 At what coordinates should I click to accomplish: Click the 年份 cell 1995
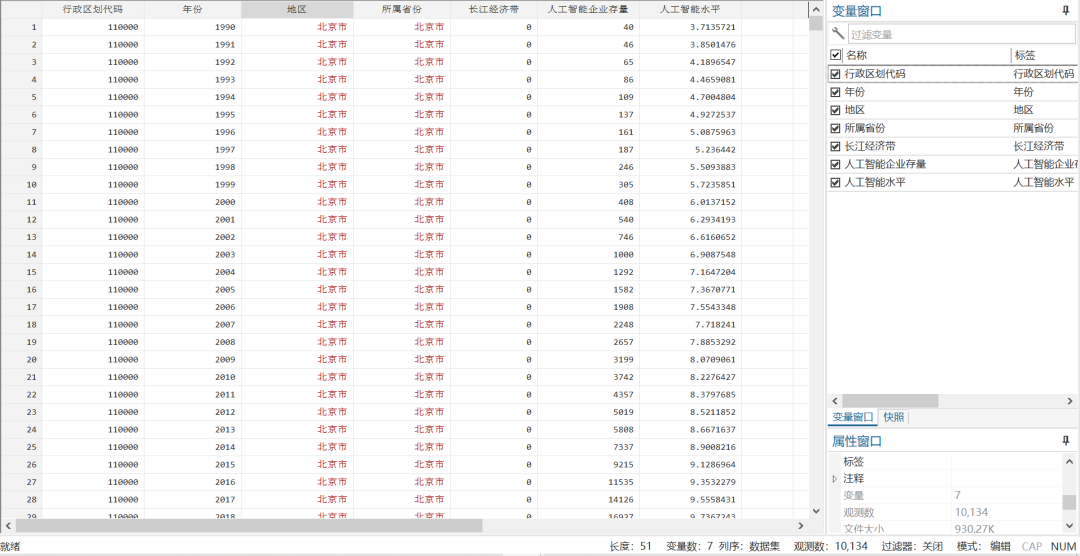[x=193, y=114]
